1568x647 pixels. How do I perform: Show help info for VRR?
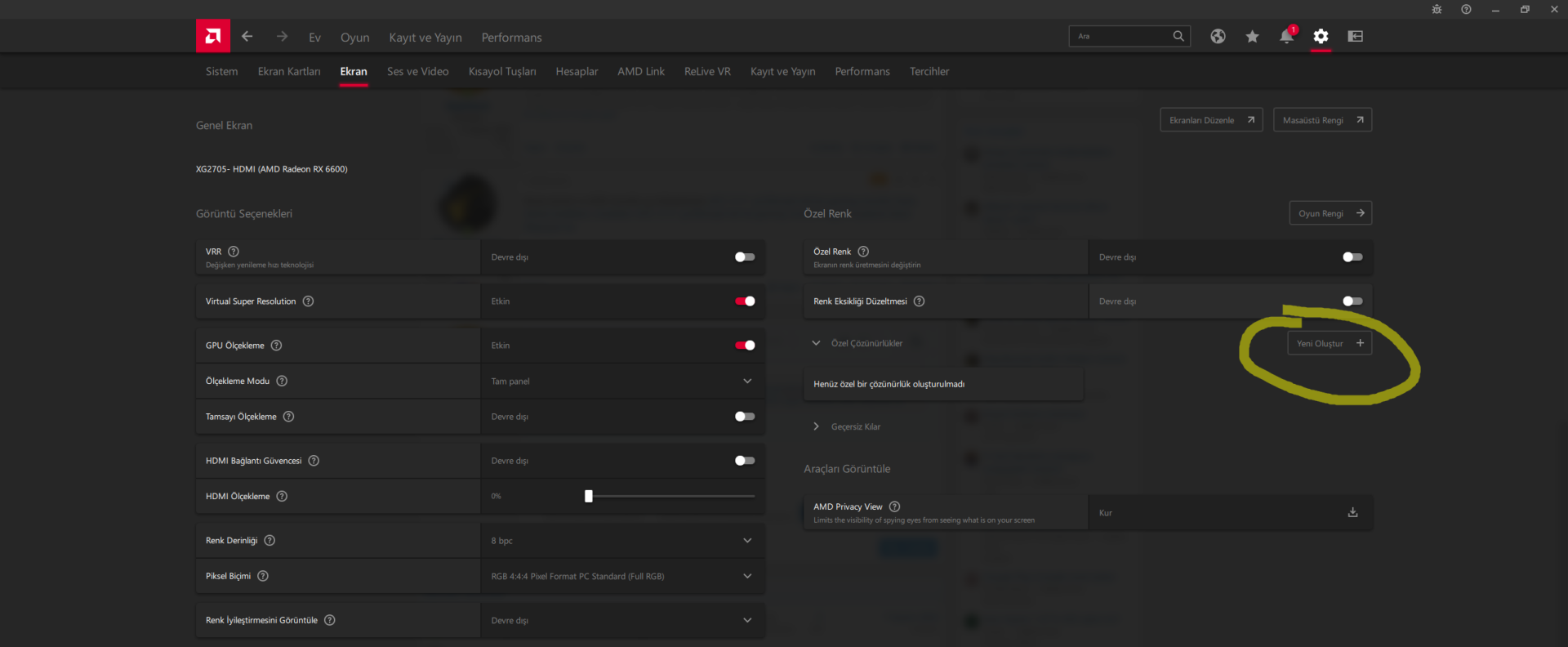[x=234, y=252]
